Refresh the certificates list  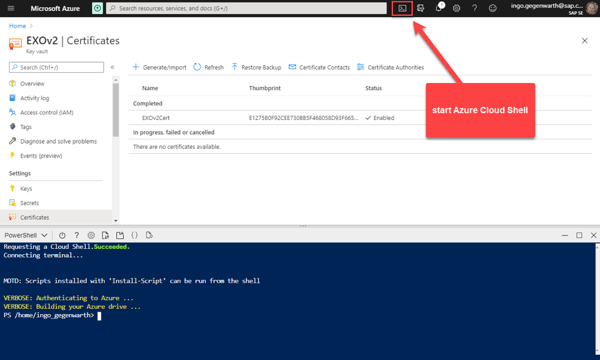pyautogui.click(x=209, y=67)
